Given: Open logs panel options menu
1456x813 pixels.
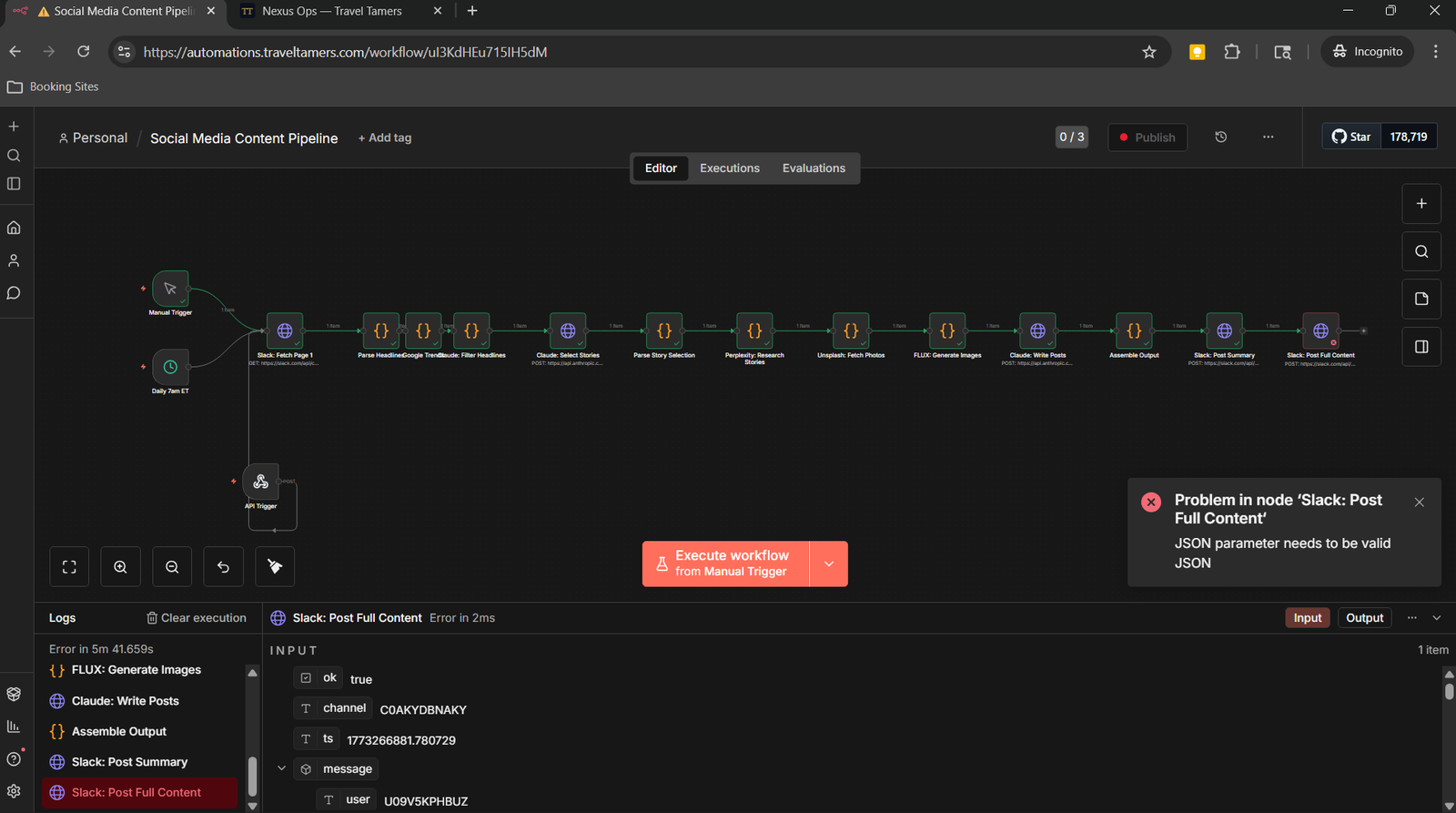Looking at the screenshot, I should (x=1412, y=618).
